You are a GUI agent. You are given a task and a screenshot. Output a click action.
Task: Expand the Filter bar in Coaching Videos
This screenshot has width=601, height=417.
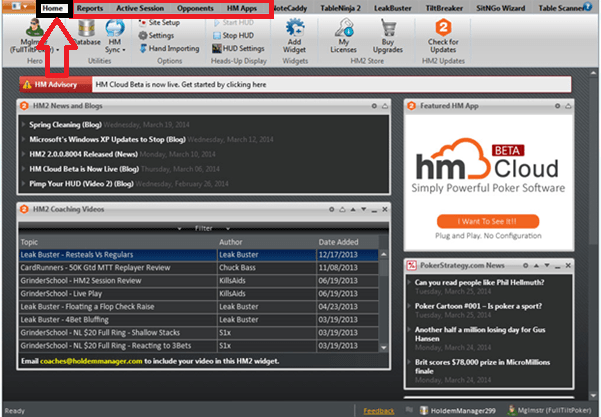tap(204, 228)
